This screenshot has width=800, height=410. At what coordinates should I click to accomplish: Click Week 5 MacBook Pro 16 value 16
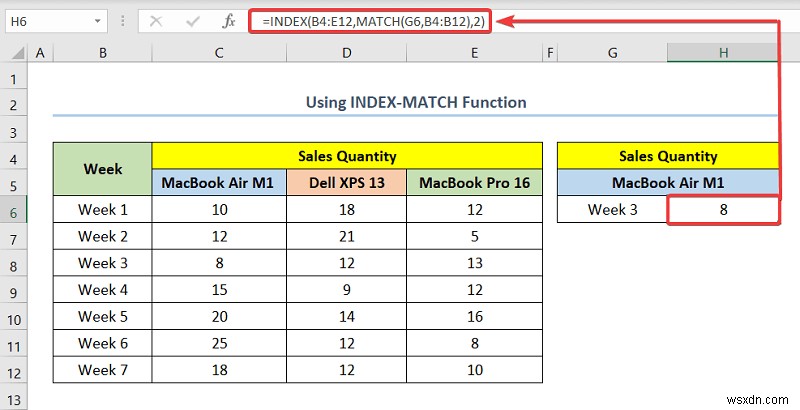coord(474,316)
